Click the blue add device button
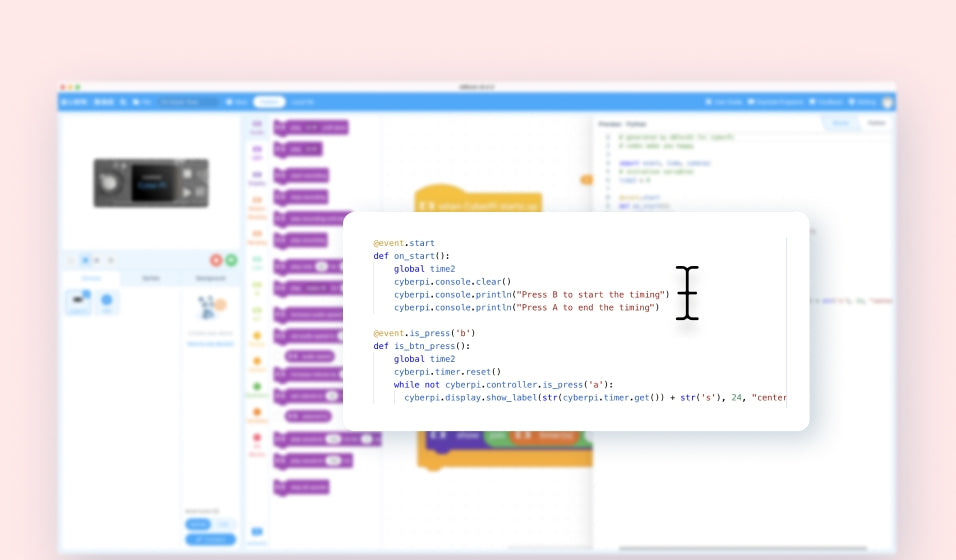The height and width of the screenshot is (560, 956). pyautogui.click(x=107, y=299)
